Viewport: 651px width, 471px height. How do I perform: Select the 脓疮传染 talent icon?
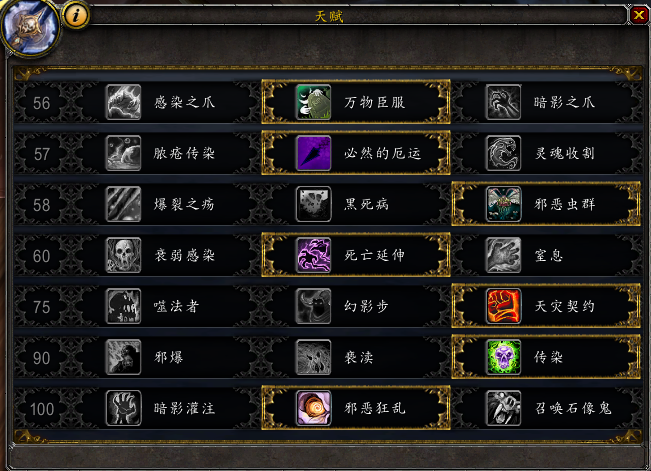click(123, 153)
